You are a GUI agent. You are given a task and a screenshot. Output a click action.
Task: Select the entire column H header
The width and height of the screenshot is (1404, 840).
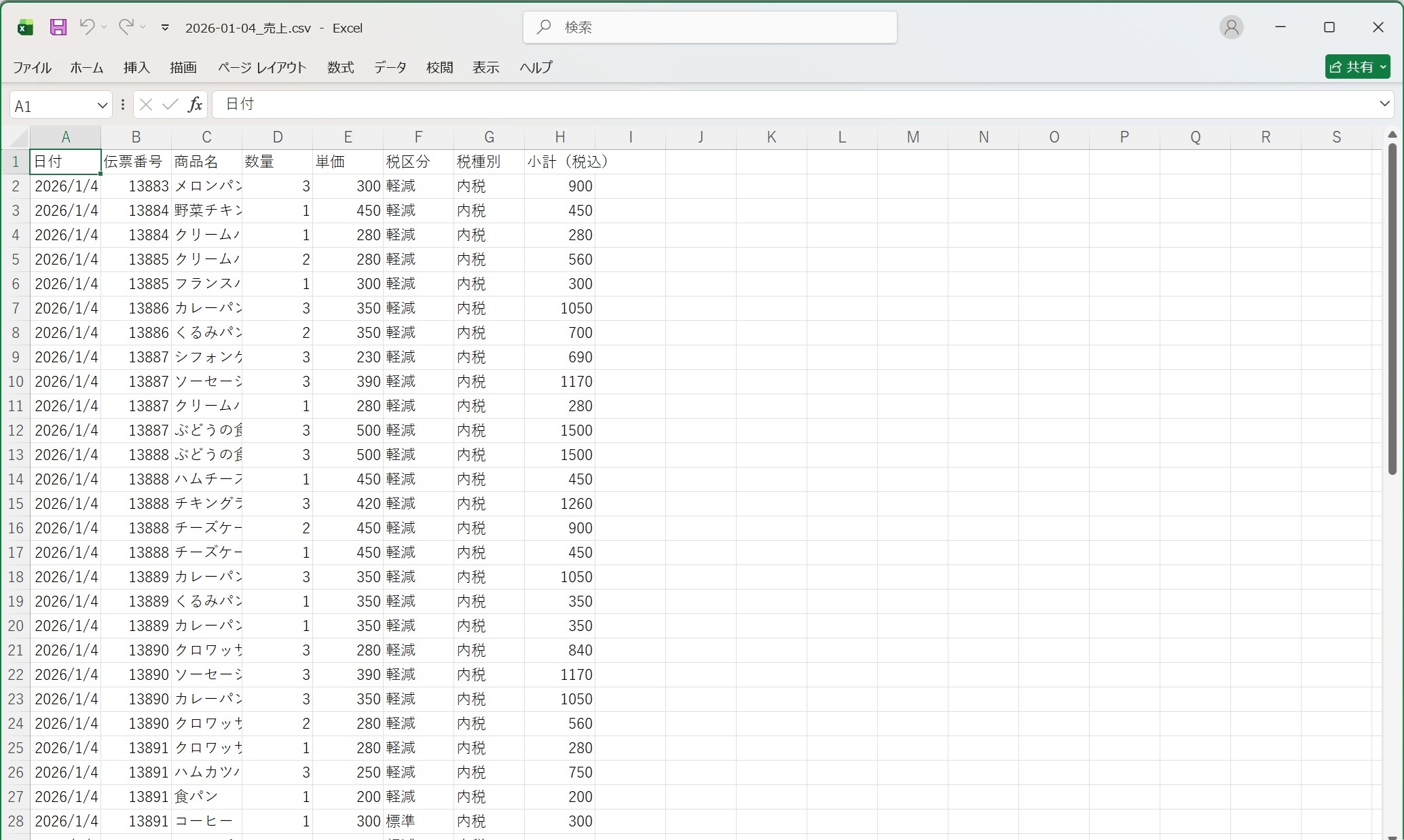(x=560, y=136)
